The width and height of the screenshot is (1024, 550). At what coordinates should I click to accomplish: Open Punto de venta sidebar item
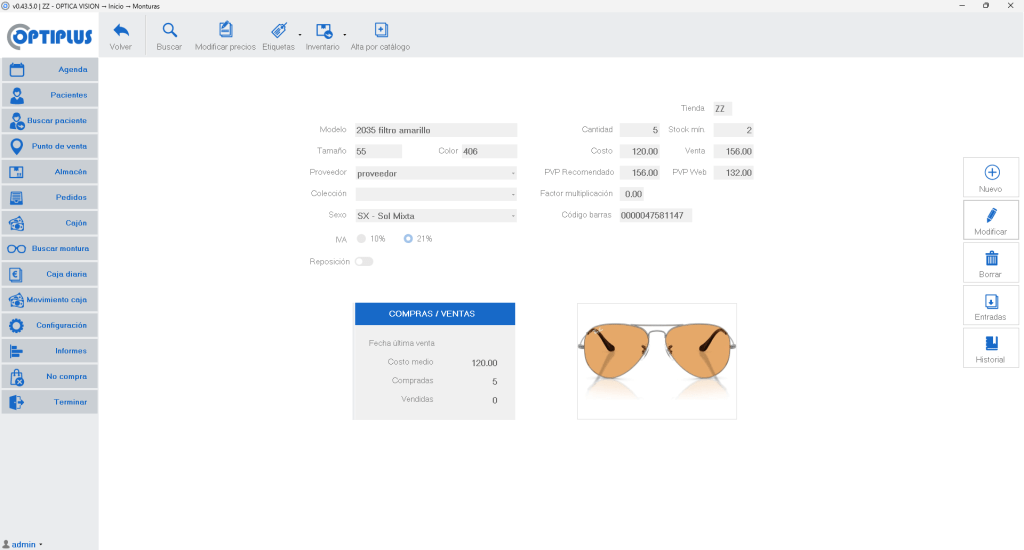click(x=50, y=146)
